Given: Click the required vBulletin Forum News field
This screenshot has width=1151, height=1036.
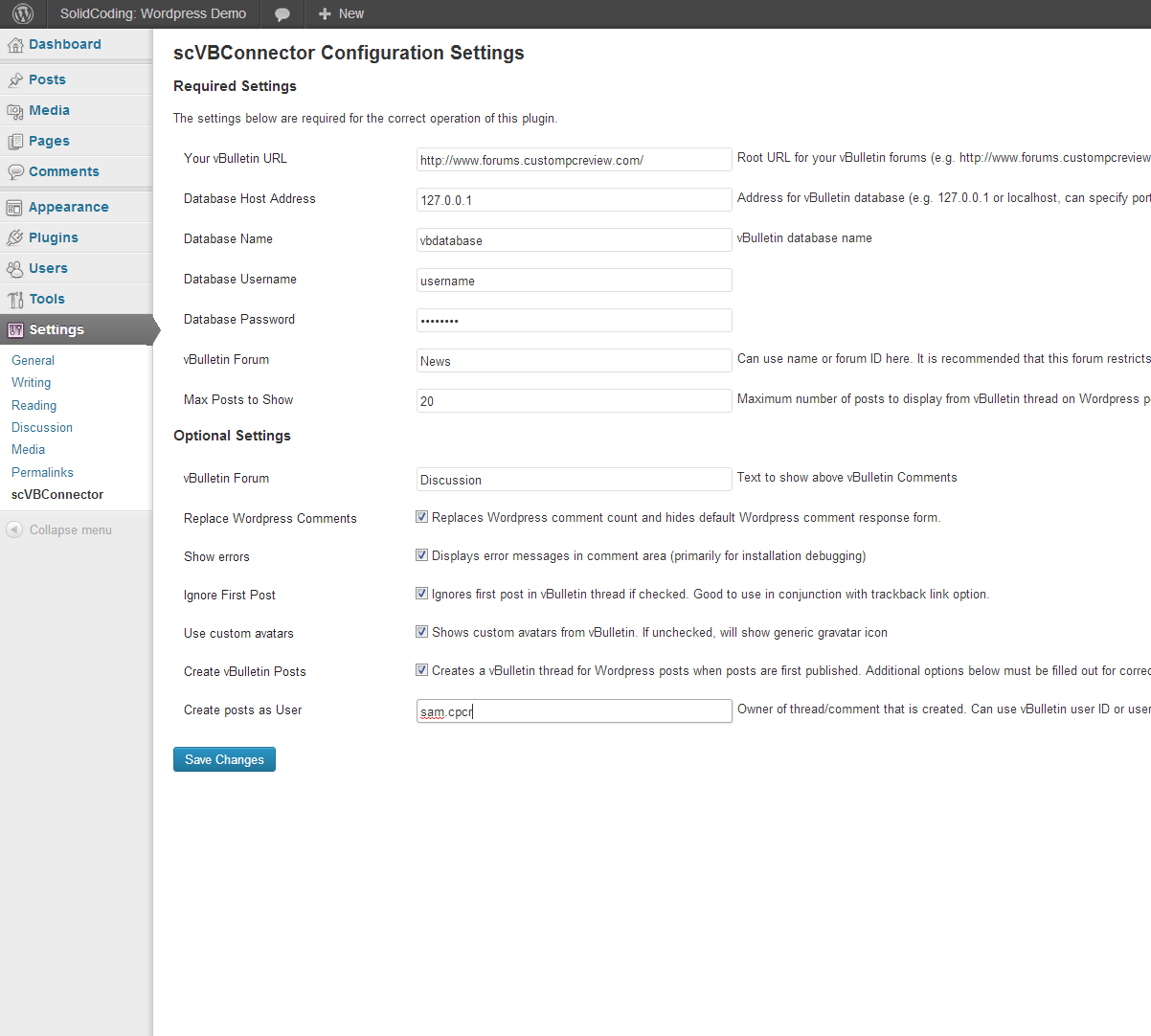Looking at the screenshot, I should tap(575, 360).
